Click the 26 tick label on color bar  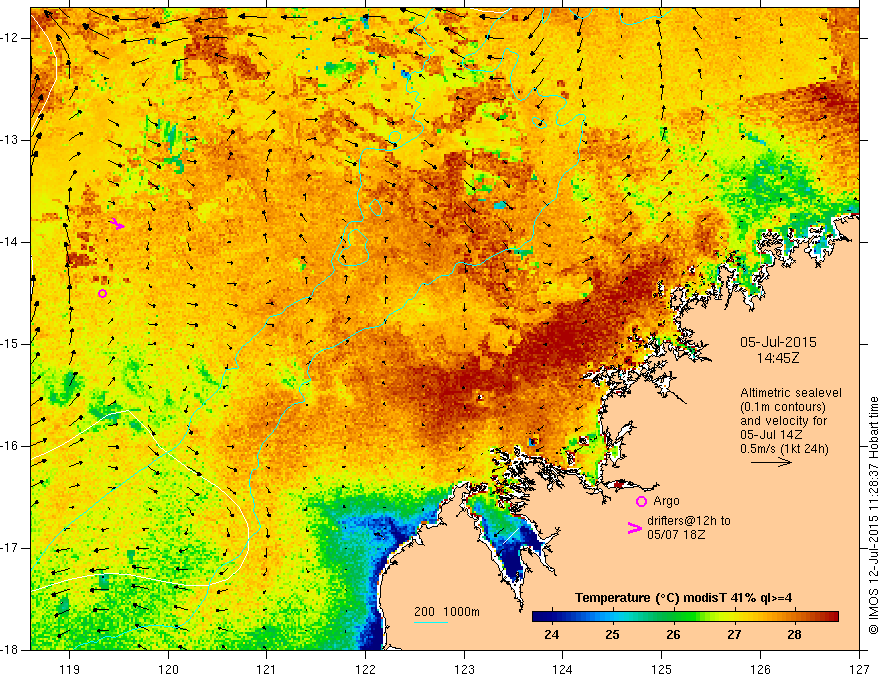[673, 635]
